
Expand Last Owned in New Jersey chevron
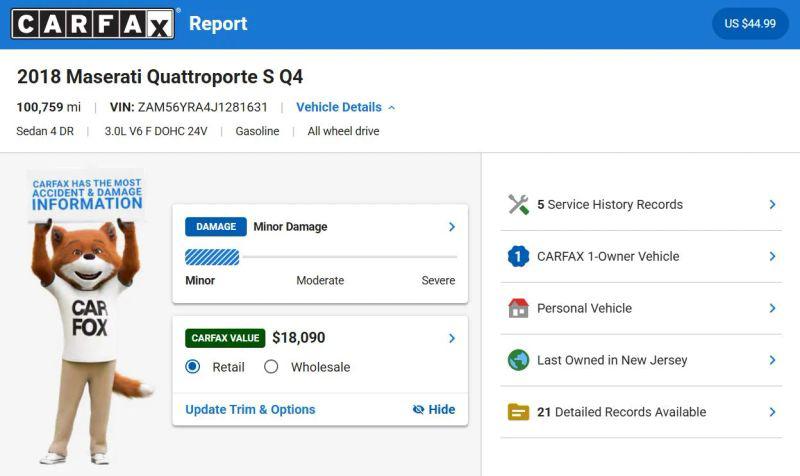[x=772, y=360]
